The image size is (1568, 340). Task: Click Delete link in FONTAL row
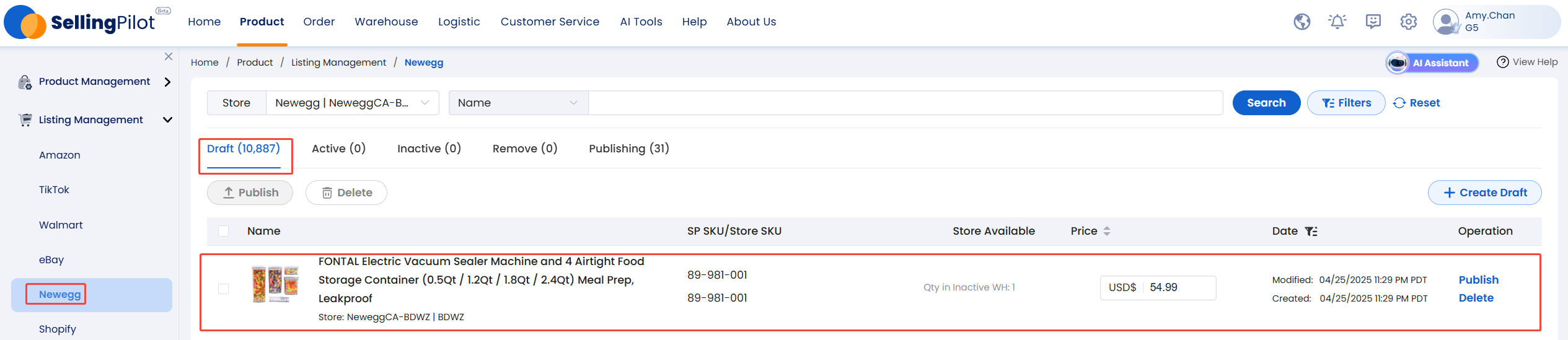(1476, 298)
